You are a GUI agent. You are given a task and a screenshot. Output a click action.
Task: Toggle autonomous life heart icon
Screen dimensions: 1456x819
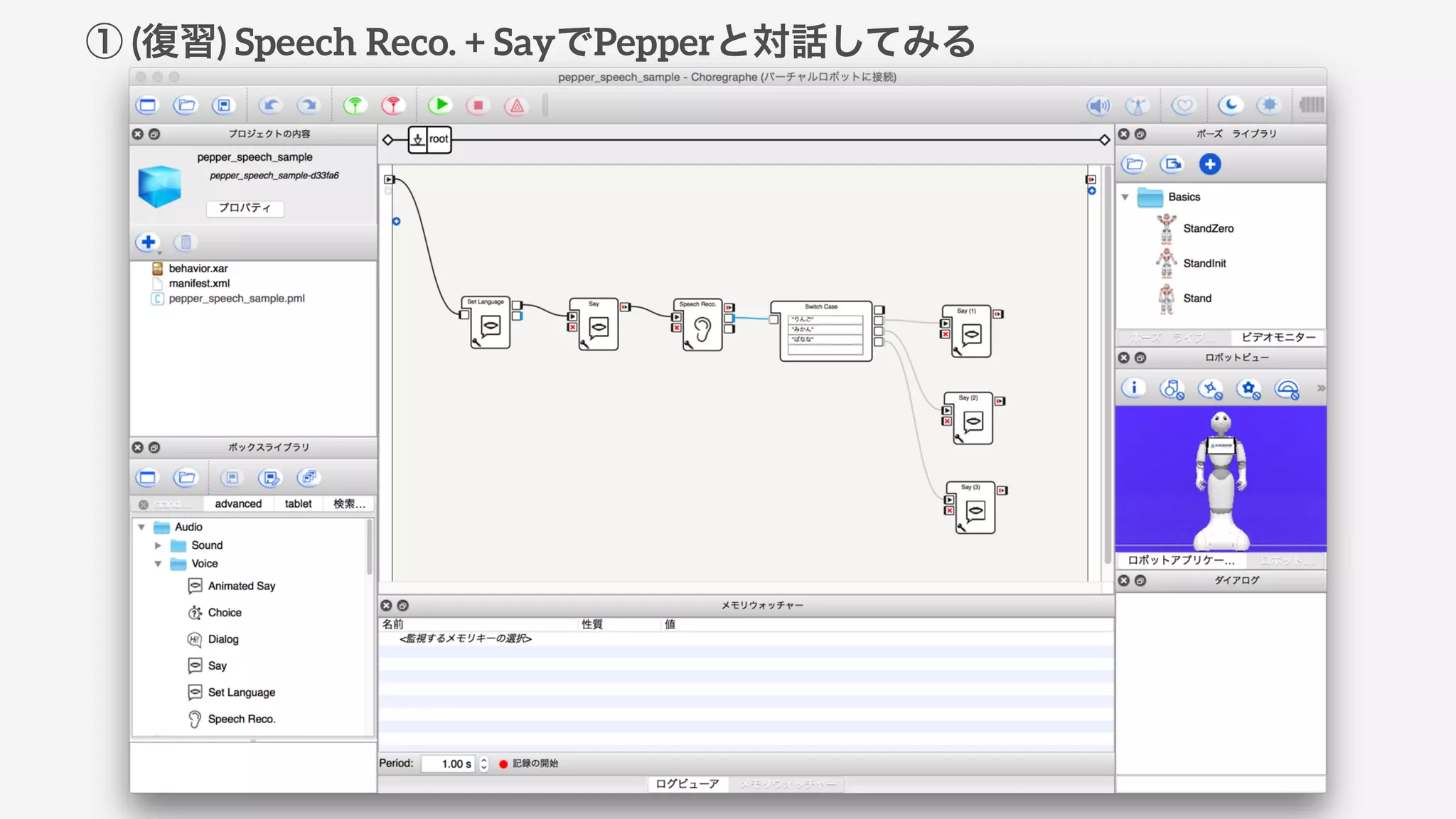pos(1184,106)
